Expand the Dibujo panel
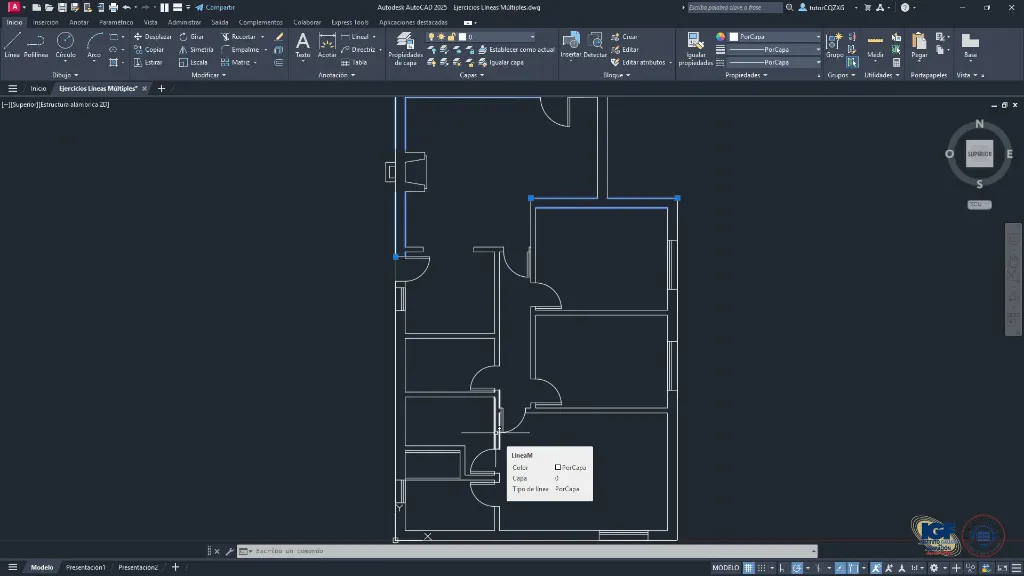The image size is (1024, 576). point(65,75)
